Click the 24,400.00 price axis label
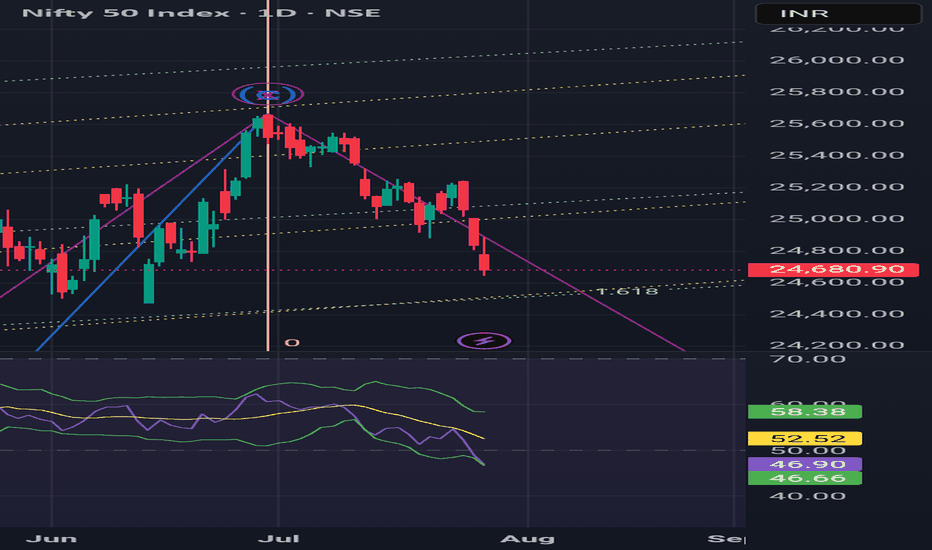The height and width of the screenshot is (550, 932). coord(837,313)
